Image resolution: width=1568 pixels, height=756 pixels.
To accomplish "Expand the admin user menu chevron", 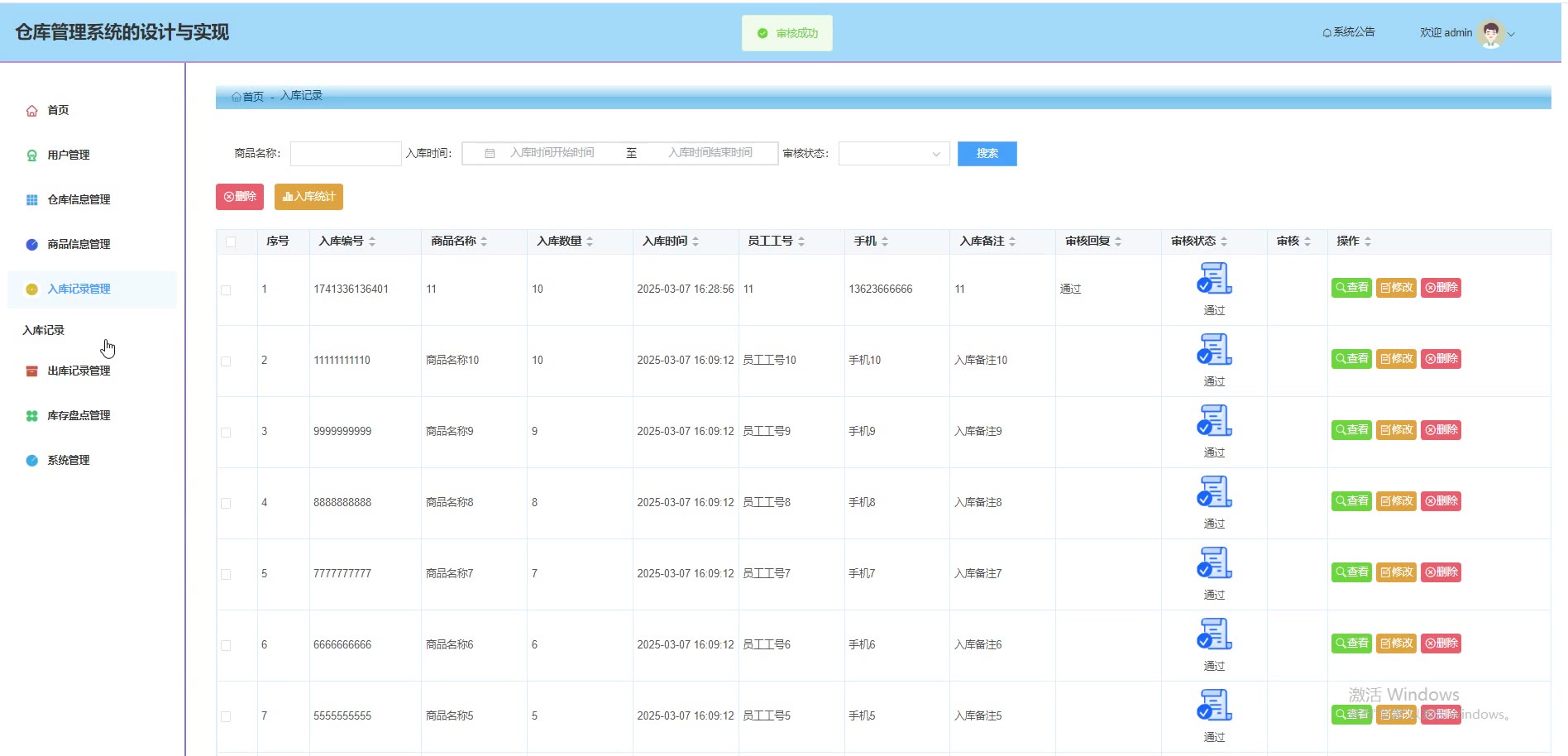I will pos(1512,35).
